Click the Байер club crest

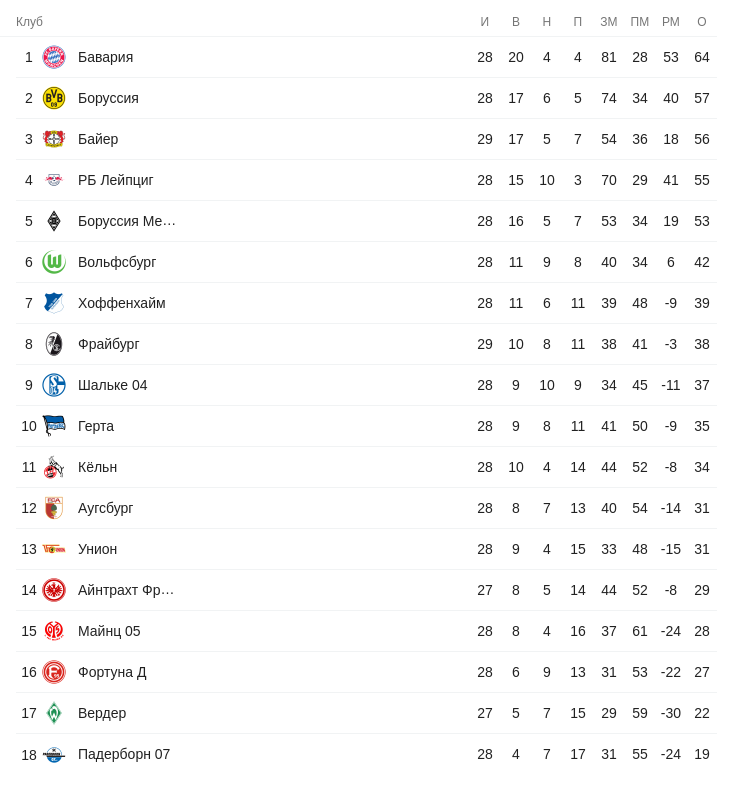click(x=54, y=139)
